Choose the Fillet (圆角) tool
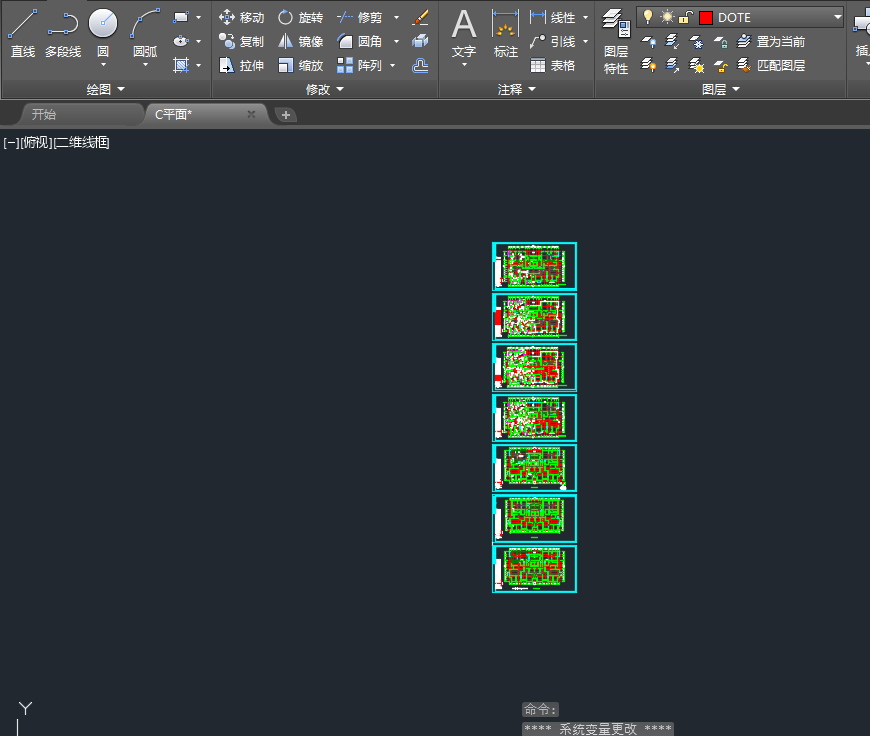 (x=360, y=41)
